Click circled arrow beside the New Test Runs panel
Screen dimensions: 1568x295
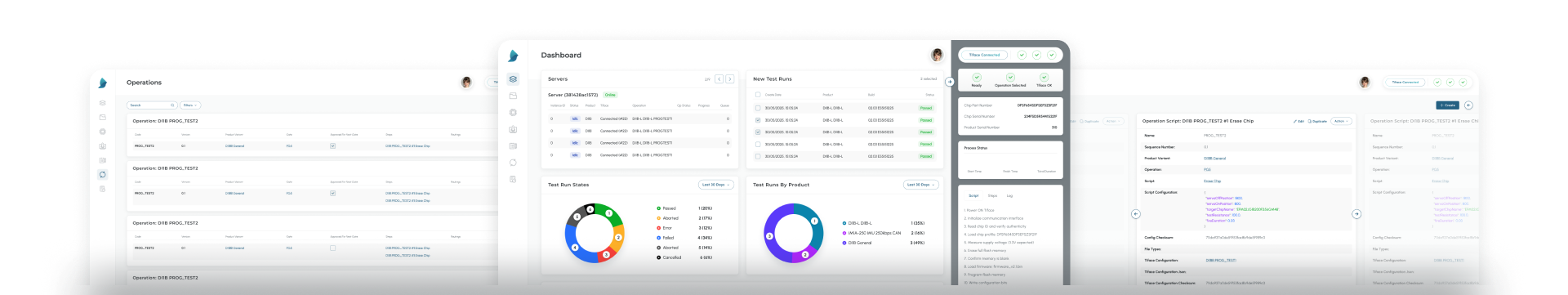pos(950,82)
